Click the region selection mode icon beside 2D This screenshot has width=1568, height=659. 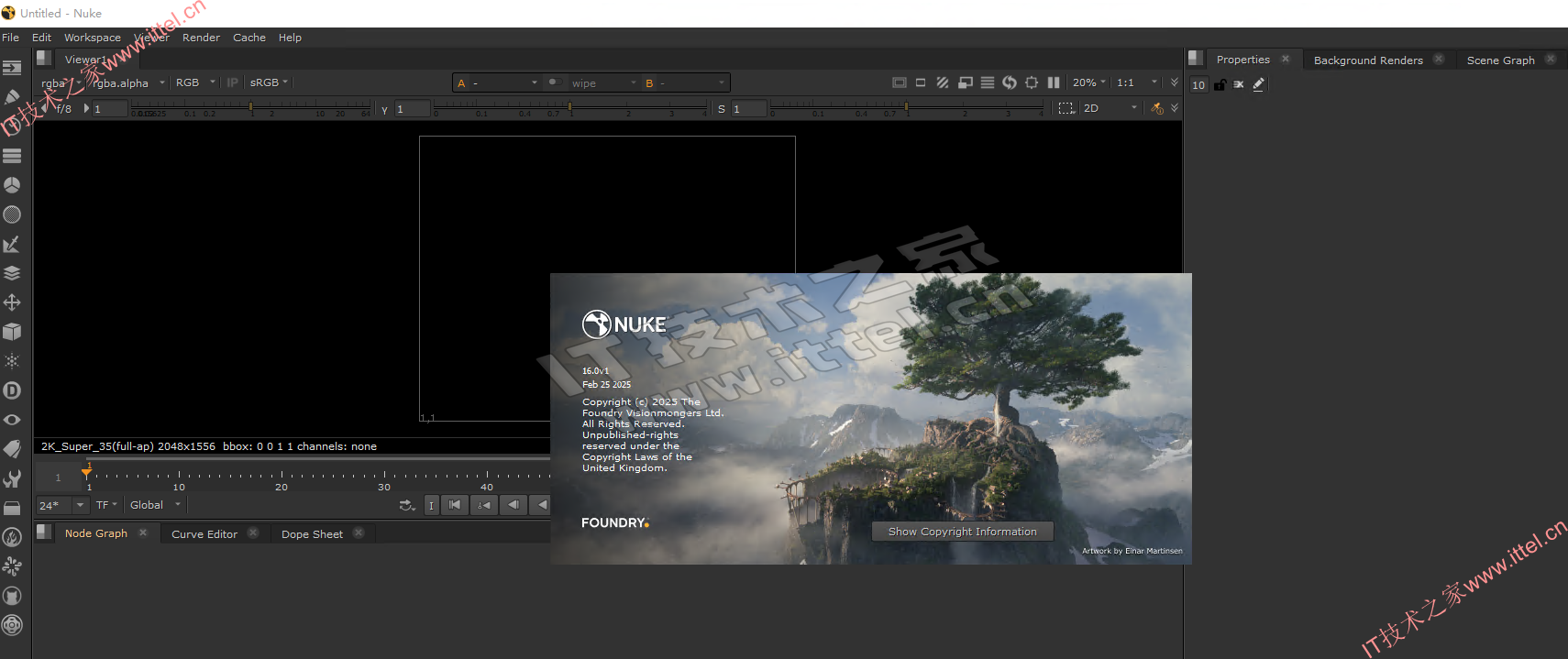(x=1066, y=108)
